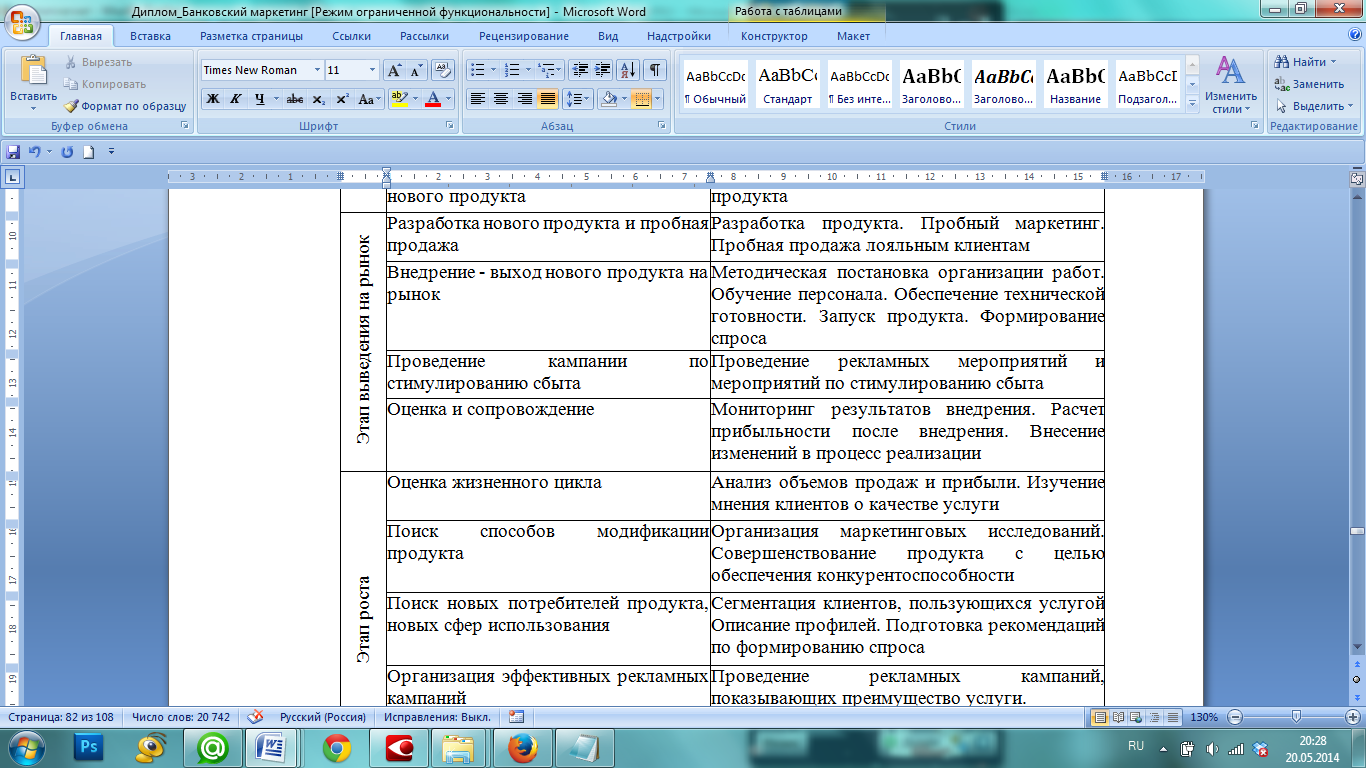Click Число слов: 20 742 in status bar

point(181,717)
